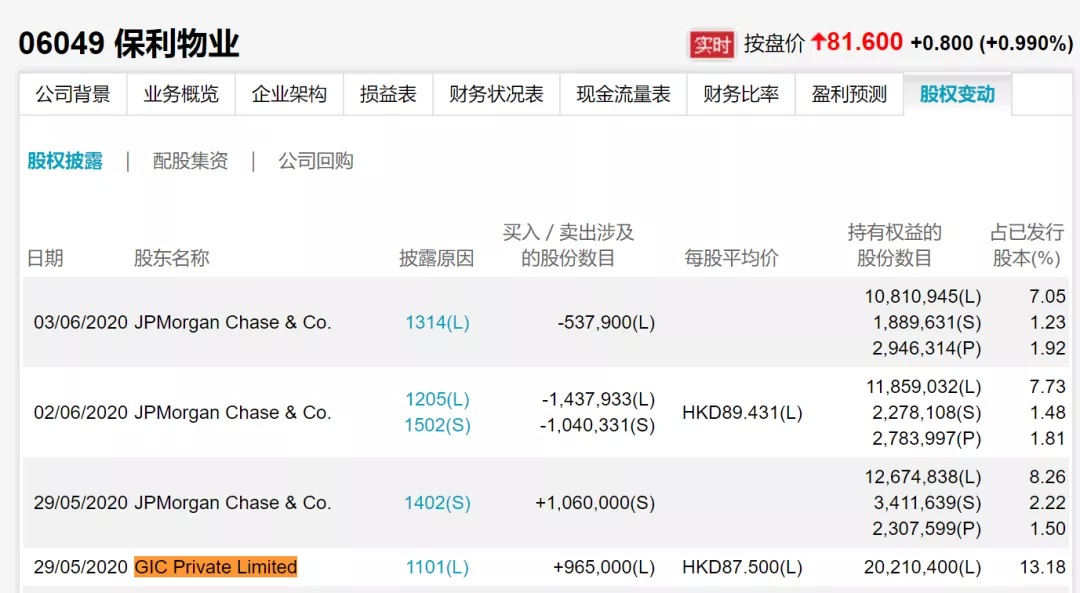Open disclosure reason link 1205(L)
This screenshot has height=593, width=1080.
click(437, 399)
